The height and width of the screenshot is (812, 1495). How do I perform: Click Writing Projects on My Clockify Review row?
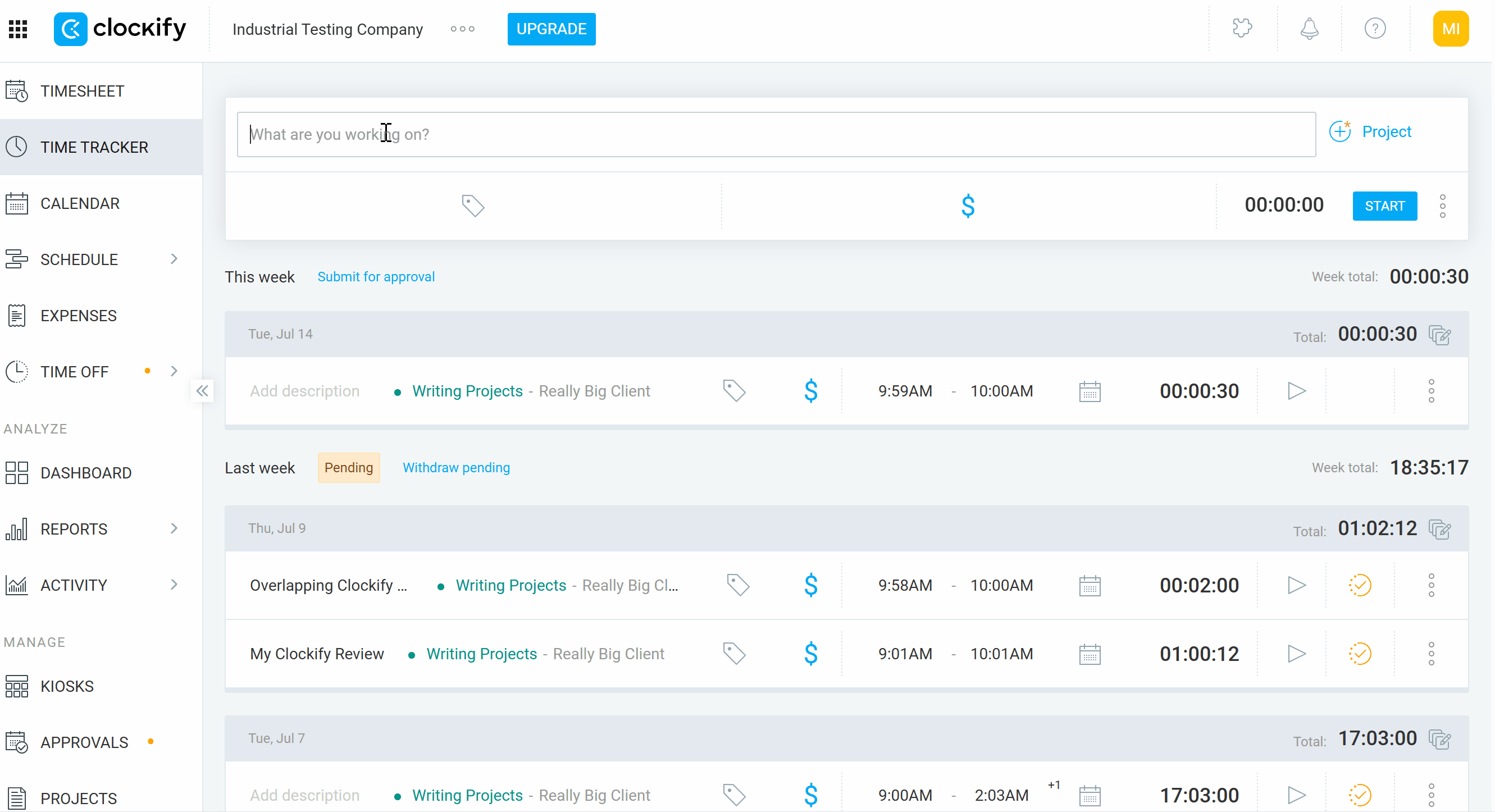pos(482,654)
